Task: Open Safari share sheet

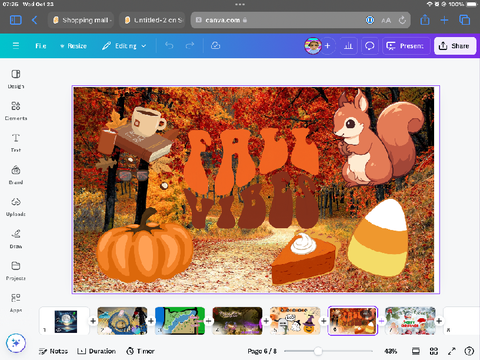Action: (425, 20)
